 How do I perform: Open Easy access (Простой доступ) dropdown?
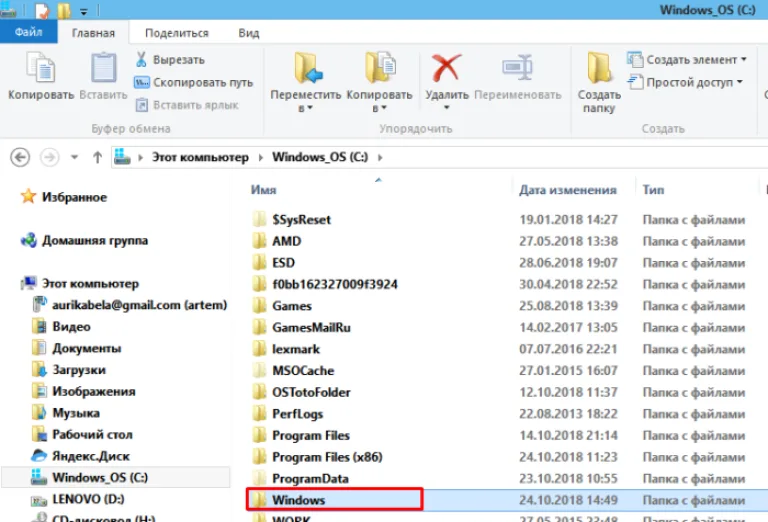point(685,82)
